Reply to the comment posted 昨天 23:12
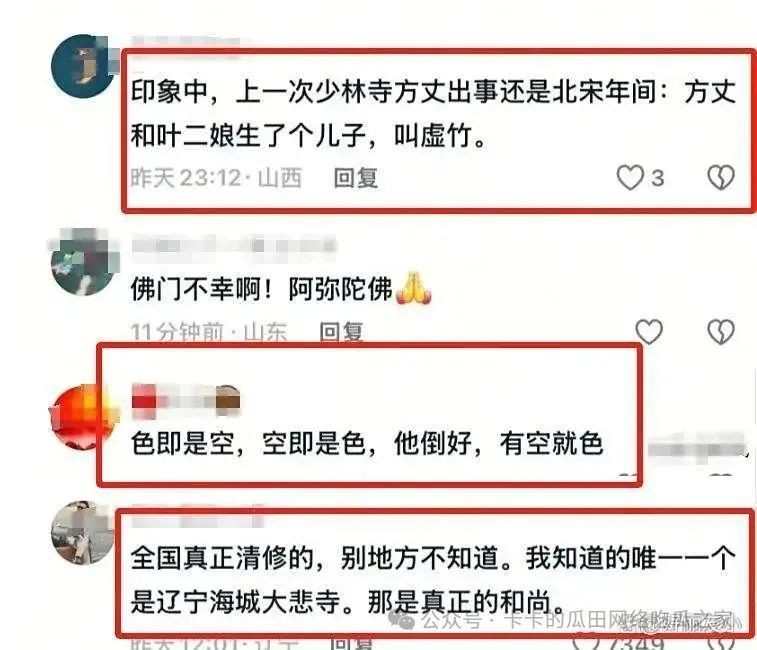 (356, 178)
